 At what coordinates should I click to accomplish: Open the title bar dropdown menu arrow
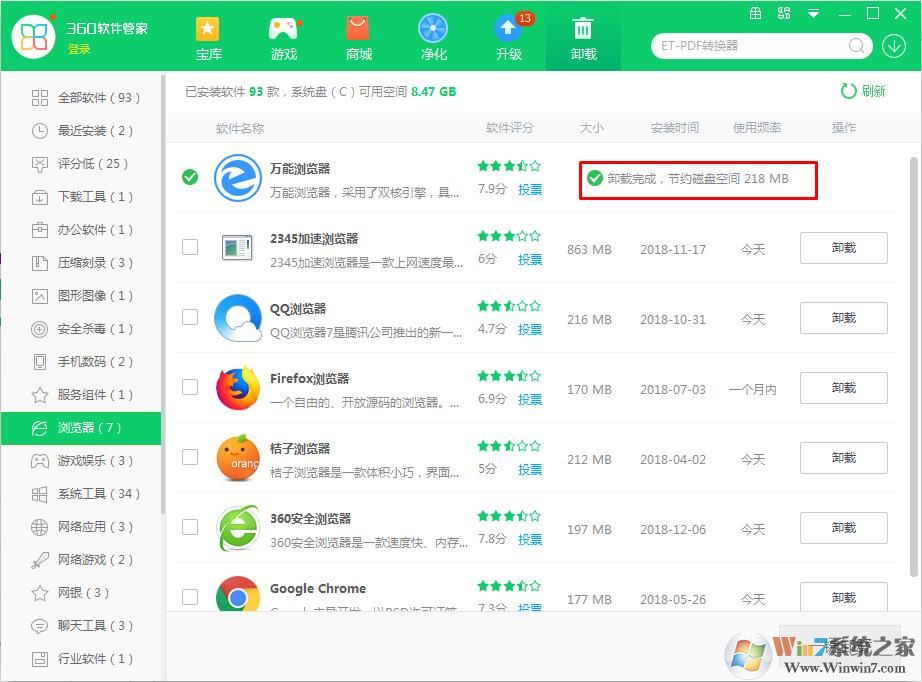[x=813, y=13]
